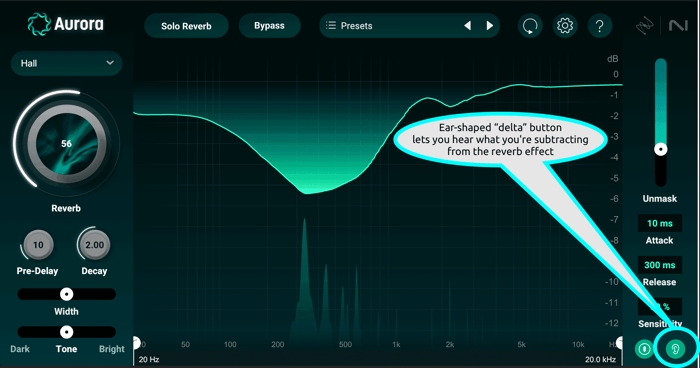Click the 20.0 kHz high frequency value
Screen dimensions: 700x368
(600, 360)
